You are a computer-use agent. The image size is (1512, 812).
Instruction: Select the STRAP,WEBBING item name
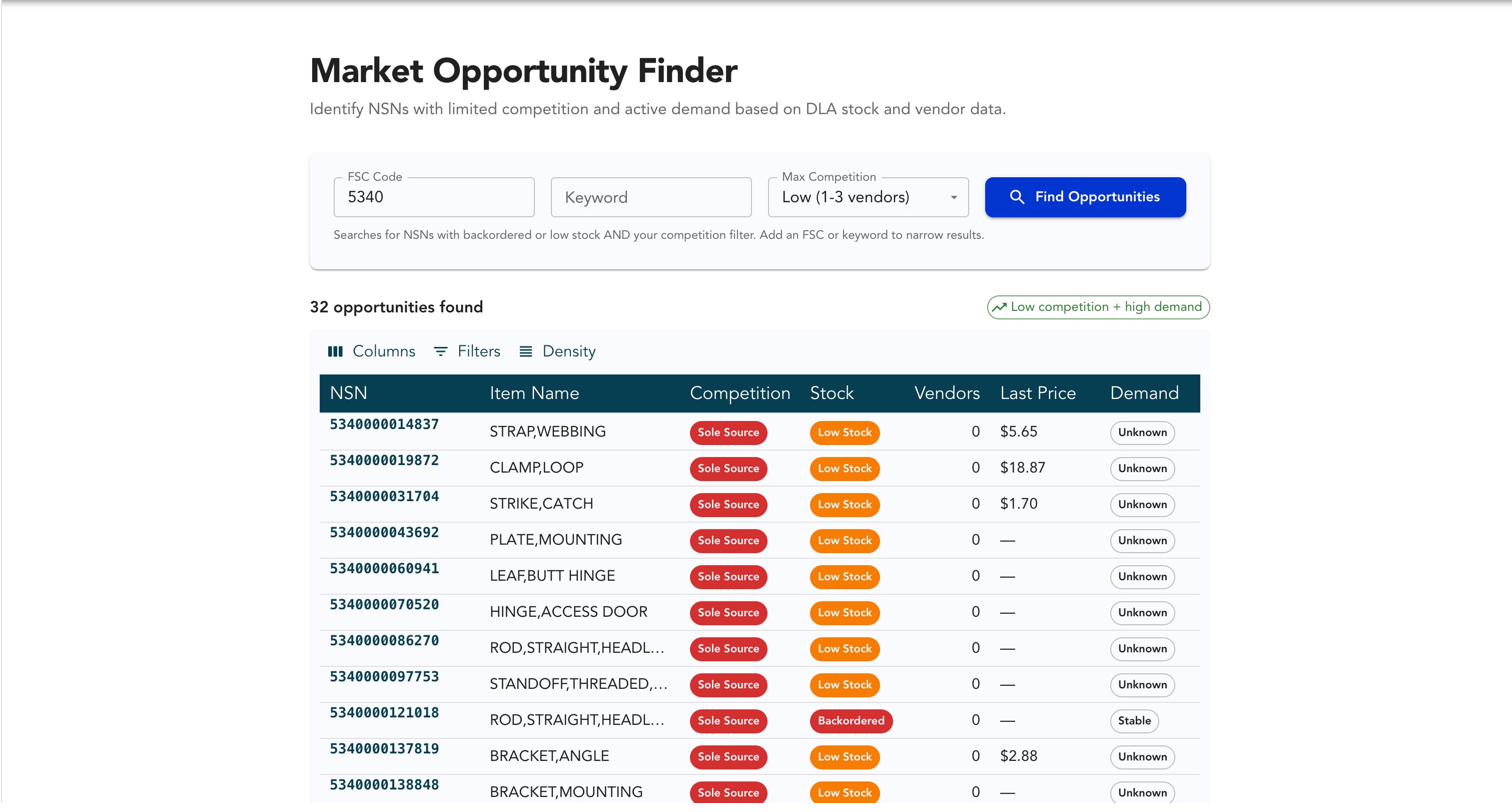coord(548,432)
